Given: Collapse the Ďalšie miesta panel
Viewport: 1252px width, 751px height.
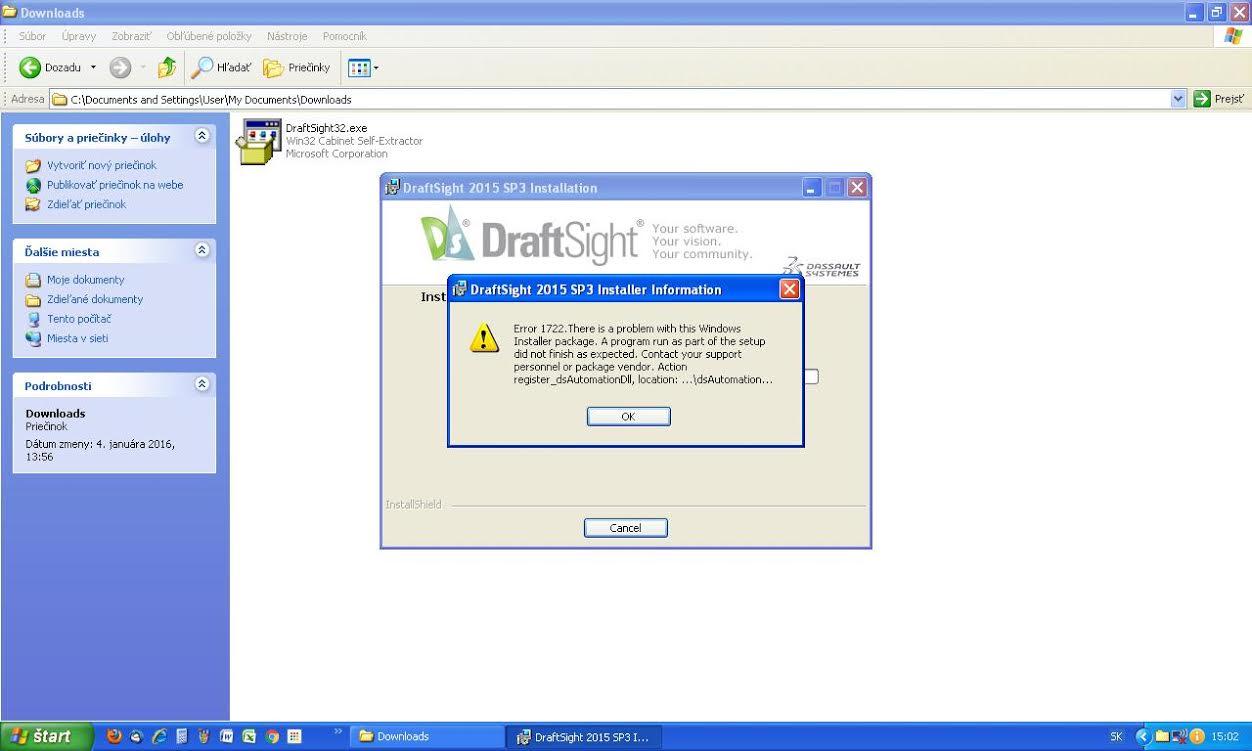Looking at the screenshot, I should pos(202,251).
